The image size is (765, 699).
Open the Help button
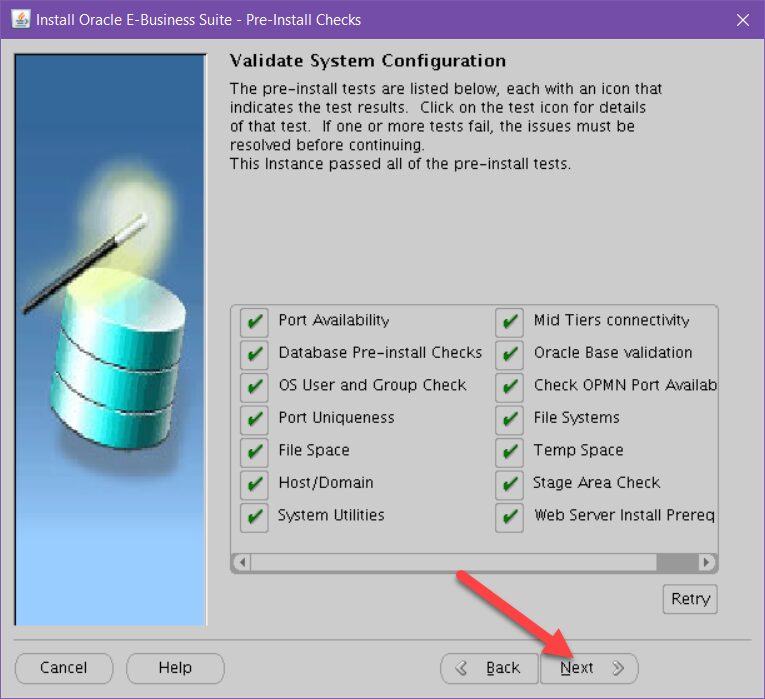pos(175,668)
